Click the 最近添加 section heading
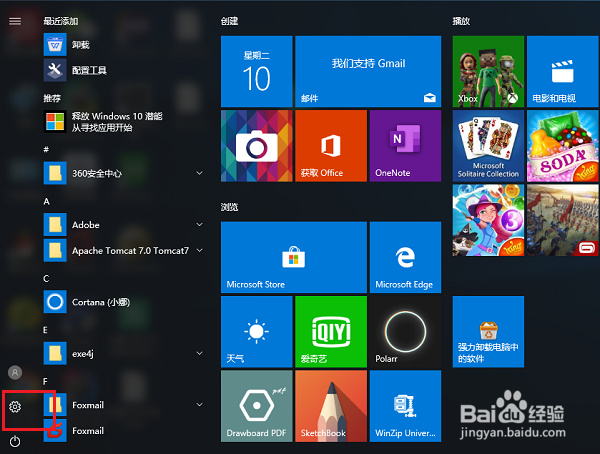This screenshot has height=454, width=600. coord(60,21)
